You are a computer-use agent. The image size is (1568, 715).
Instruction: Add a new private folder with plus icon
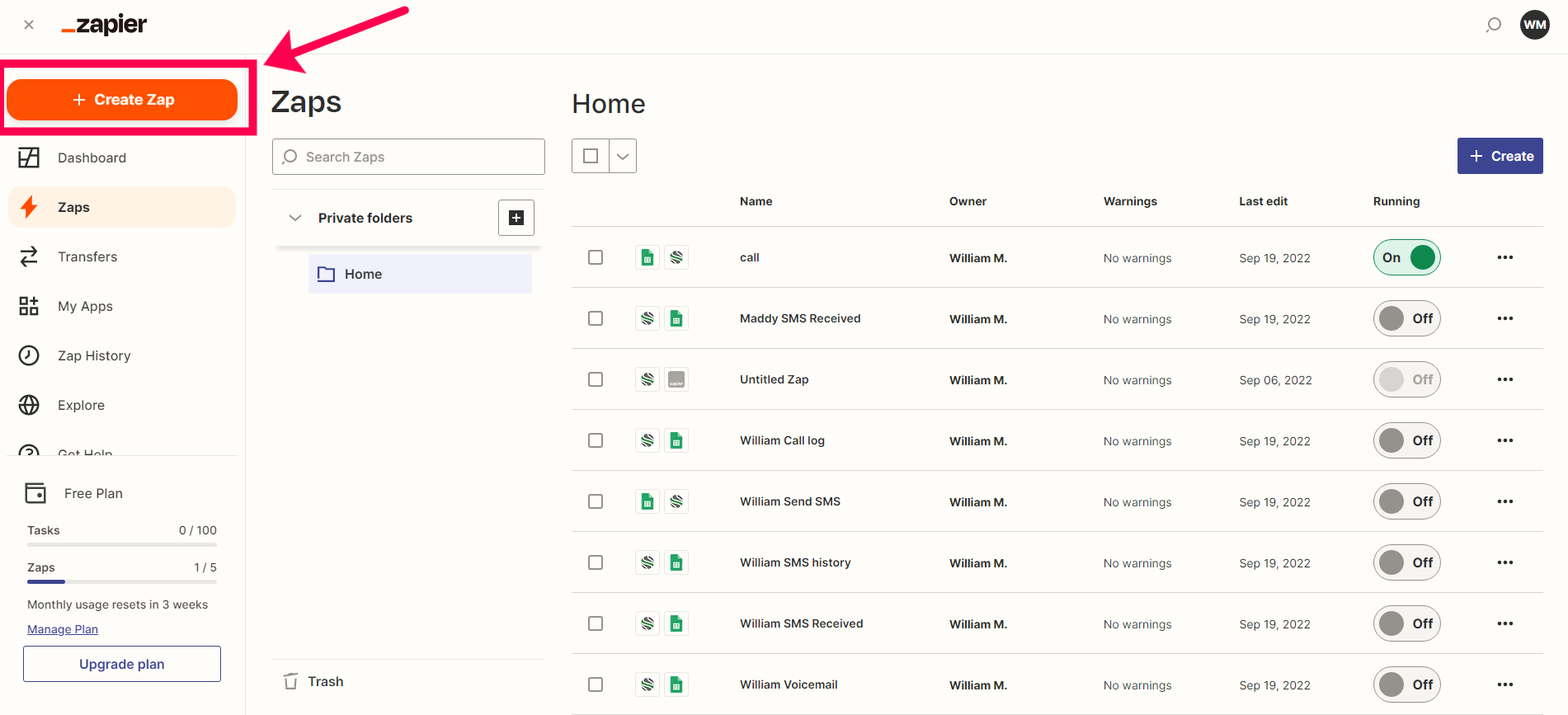(x=516, y=218)
